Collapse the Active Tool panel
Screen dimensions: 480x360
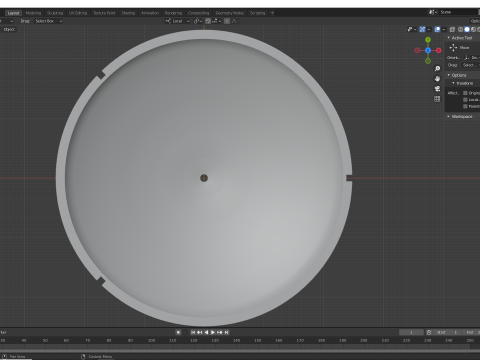pos(449,38)
